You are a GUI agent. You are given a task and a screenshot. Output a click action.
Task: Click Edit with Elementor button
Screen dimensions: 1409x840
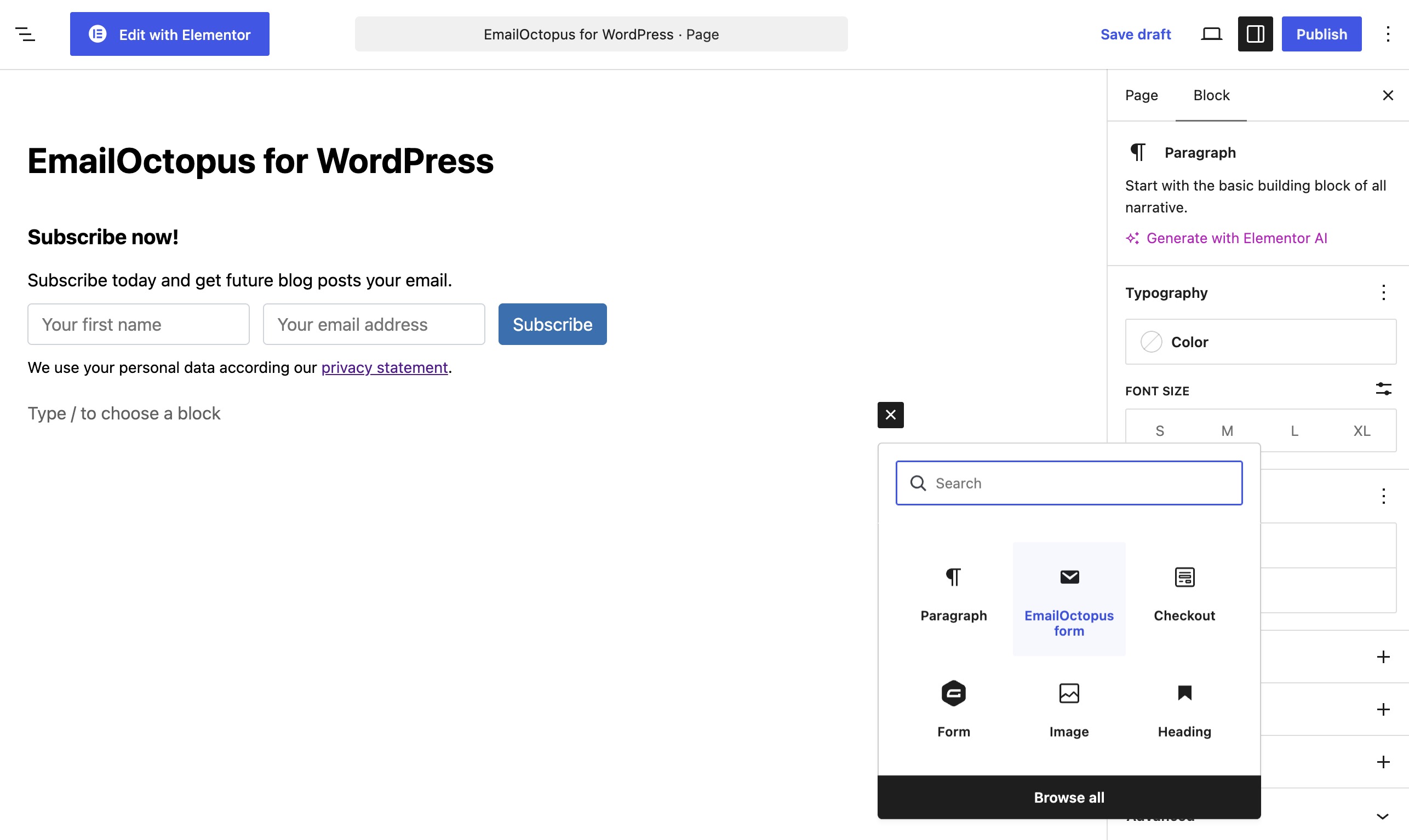[x=170, y=34]
